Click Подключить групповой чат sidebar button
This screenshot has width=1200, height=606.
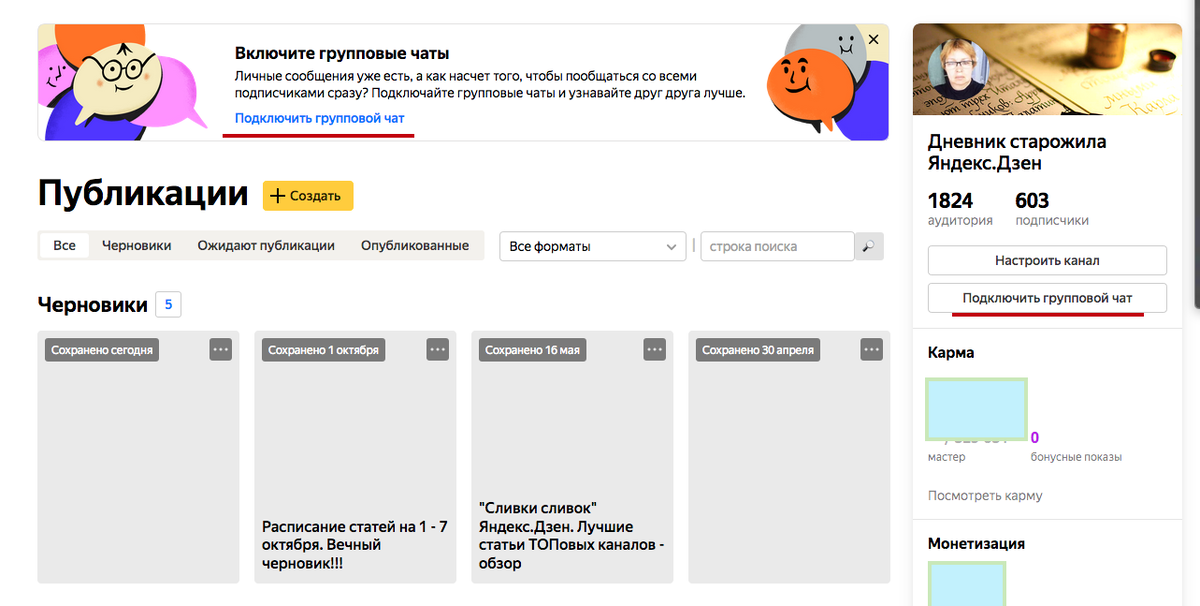[x=1047, y=298]
